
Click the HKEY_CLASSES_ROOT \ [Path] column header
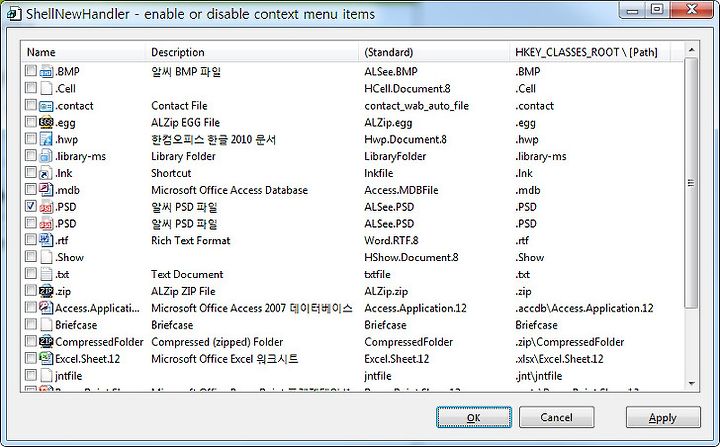[x=590, y=52]
